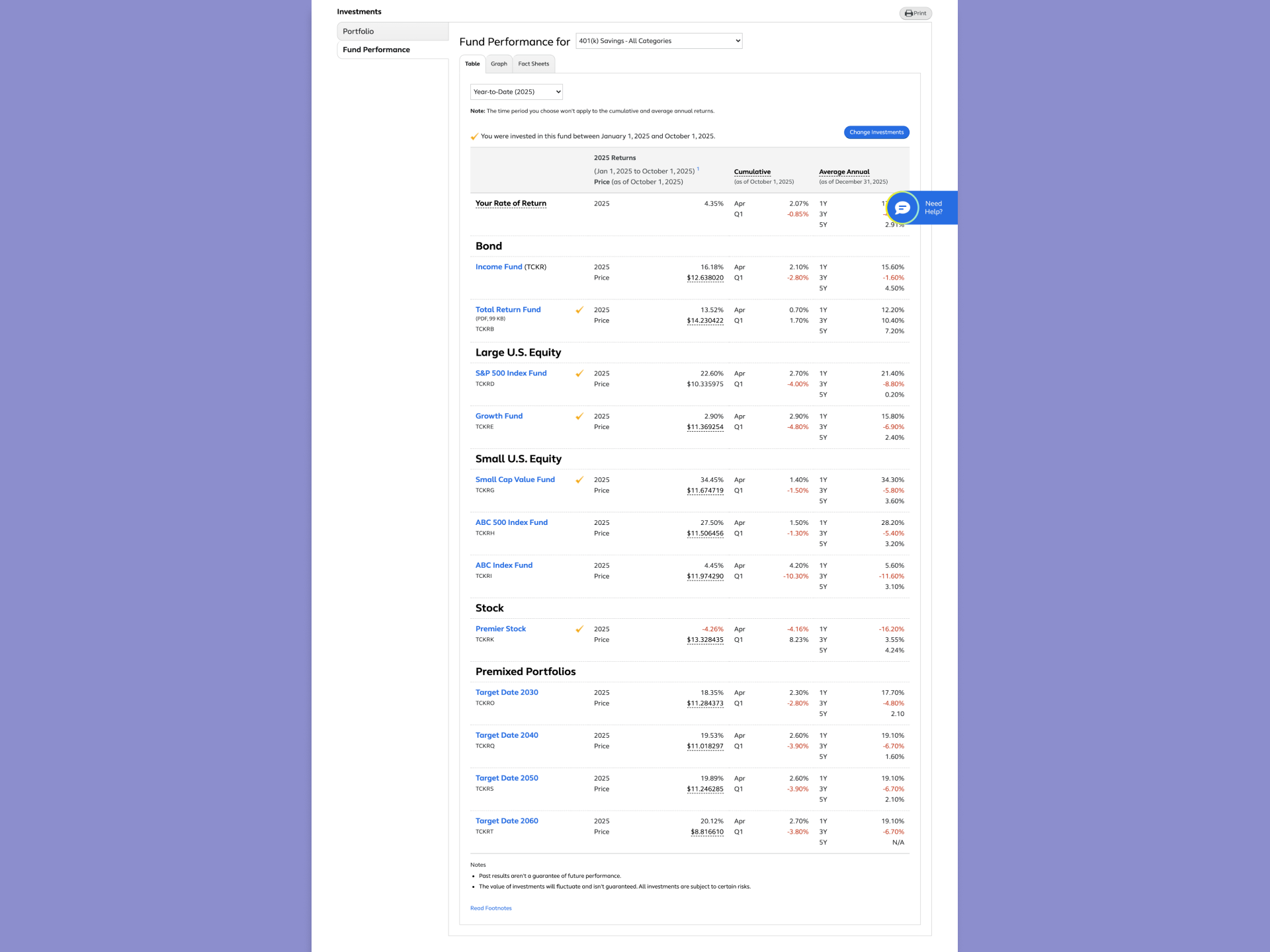Click ABC 500 Index price $11.506456
Image resolution: width=1270 pixels, height=952 pixels.
click(705, 534)
